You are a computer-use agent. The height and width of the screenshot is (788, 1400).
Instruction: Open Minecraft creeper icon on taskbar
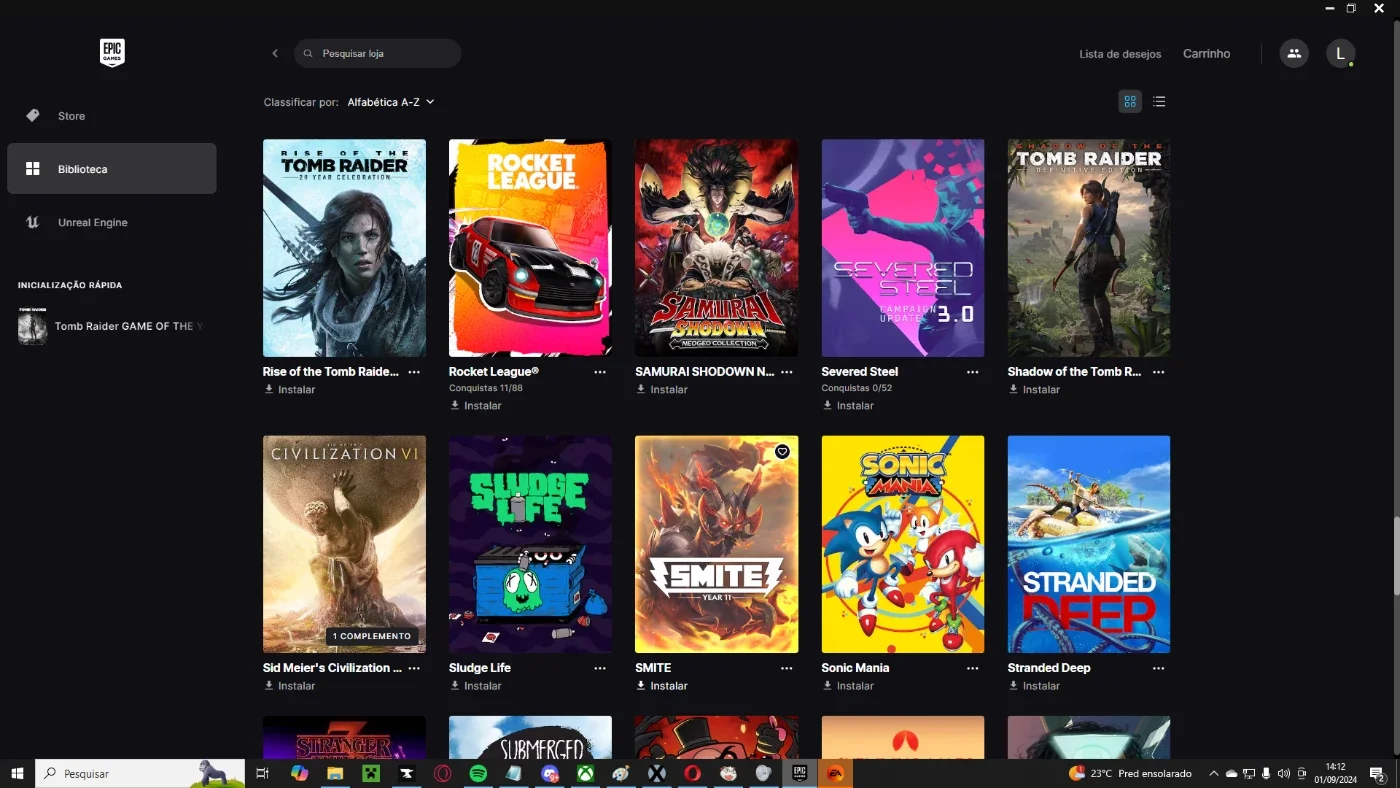tap(371, 773)
